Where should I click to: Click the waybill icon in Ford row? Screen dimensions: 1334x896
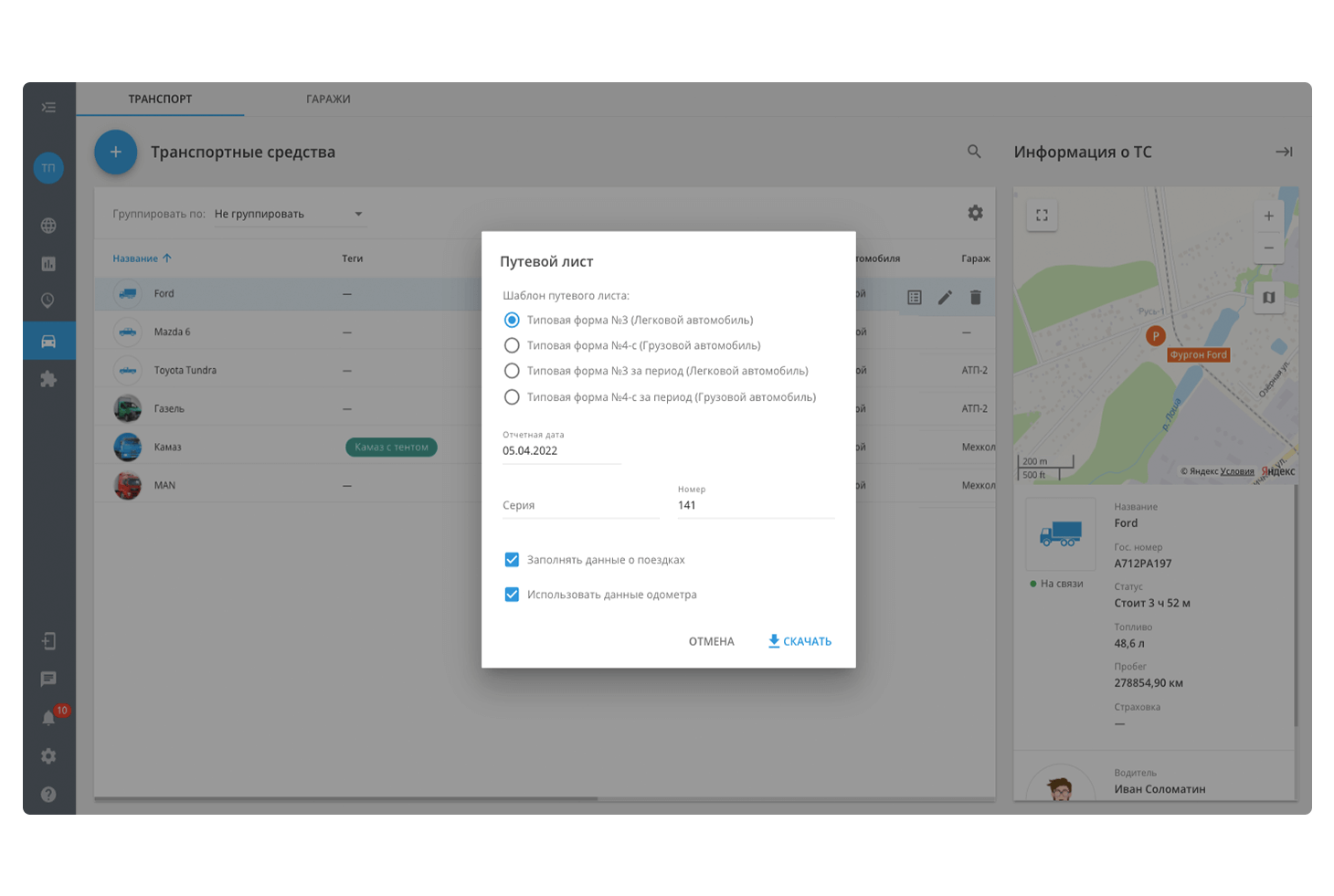coord(914,298)
